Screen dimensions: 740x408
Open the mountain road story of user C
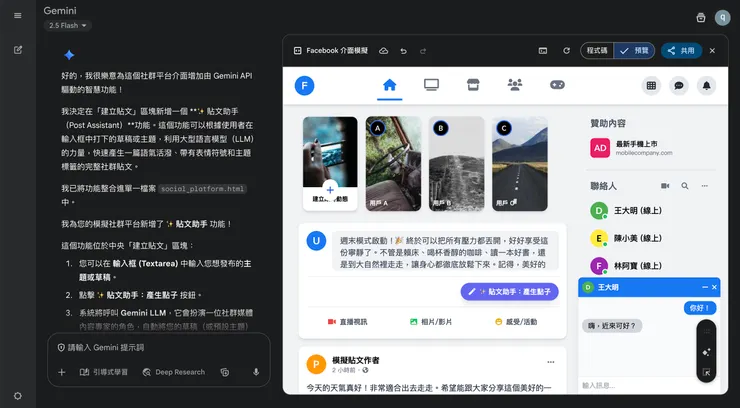[520, 164]
